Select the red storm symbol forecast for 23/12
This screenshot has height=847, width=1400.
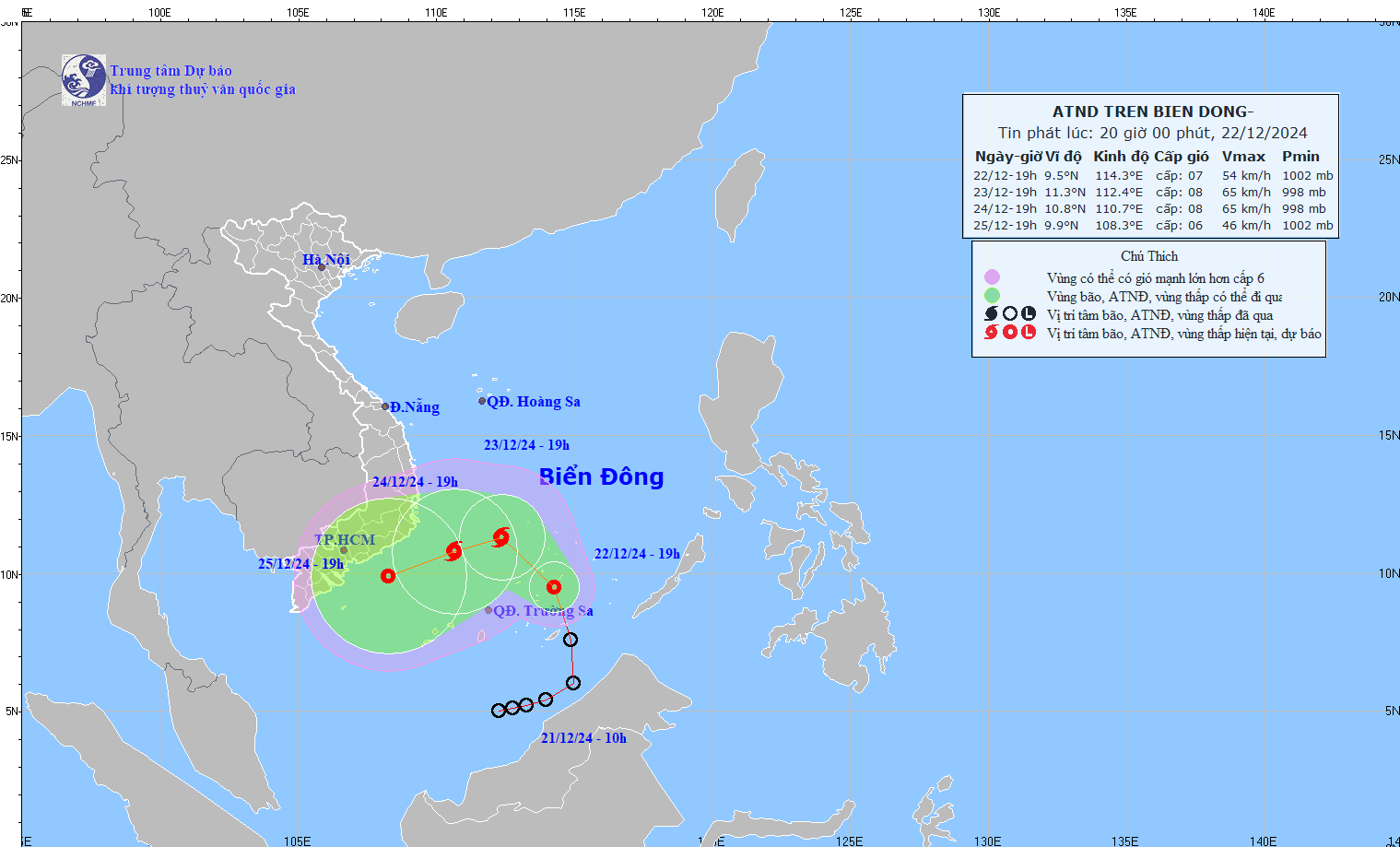click(x=500, y=536)
